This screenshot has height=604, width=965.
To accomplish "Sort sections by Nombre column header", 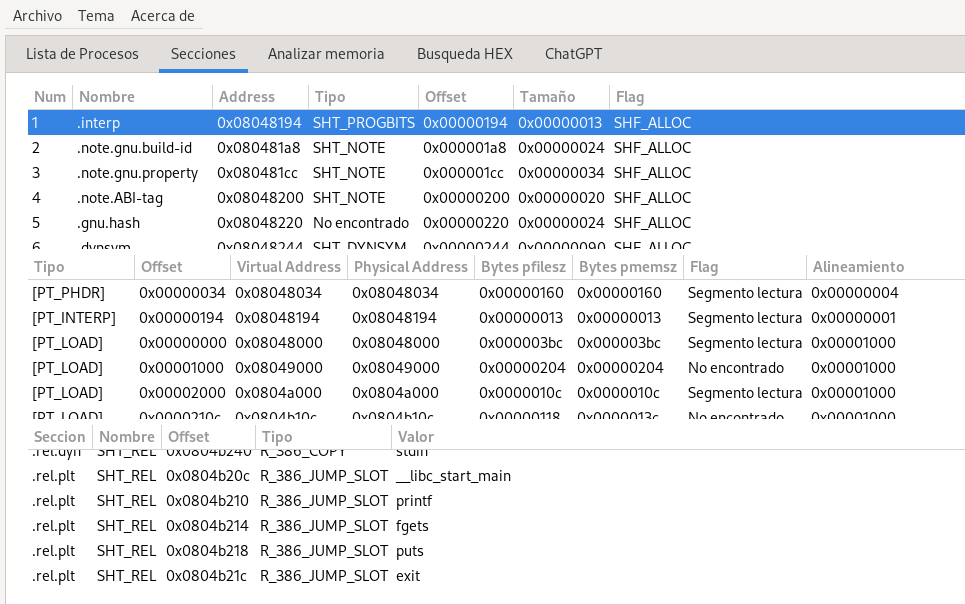I will tap(107, 97).
